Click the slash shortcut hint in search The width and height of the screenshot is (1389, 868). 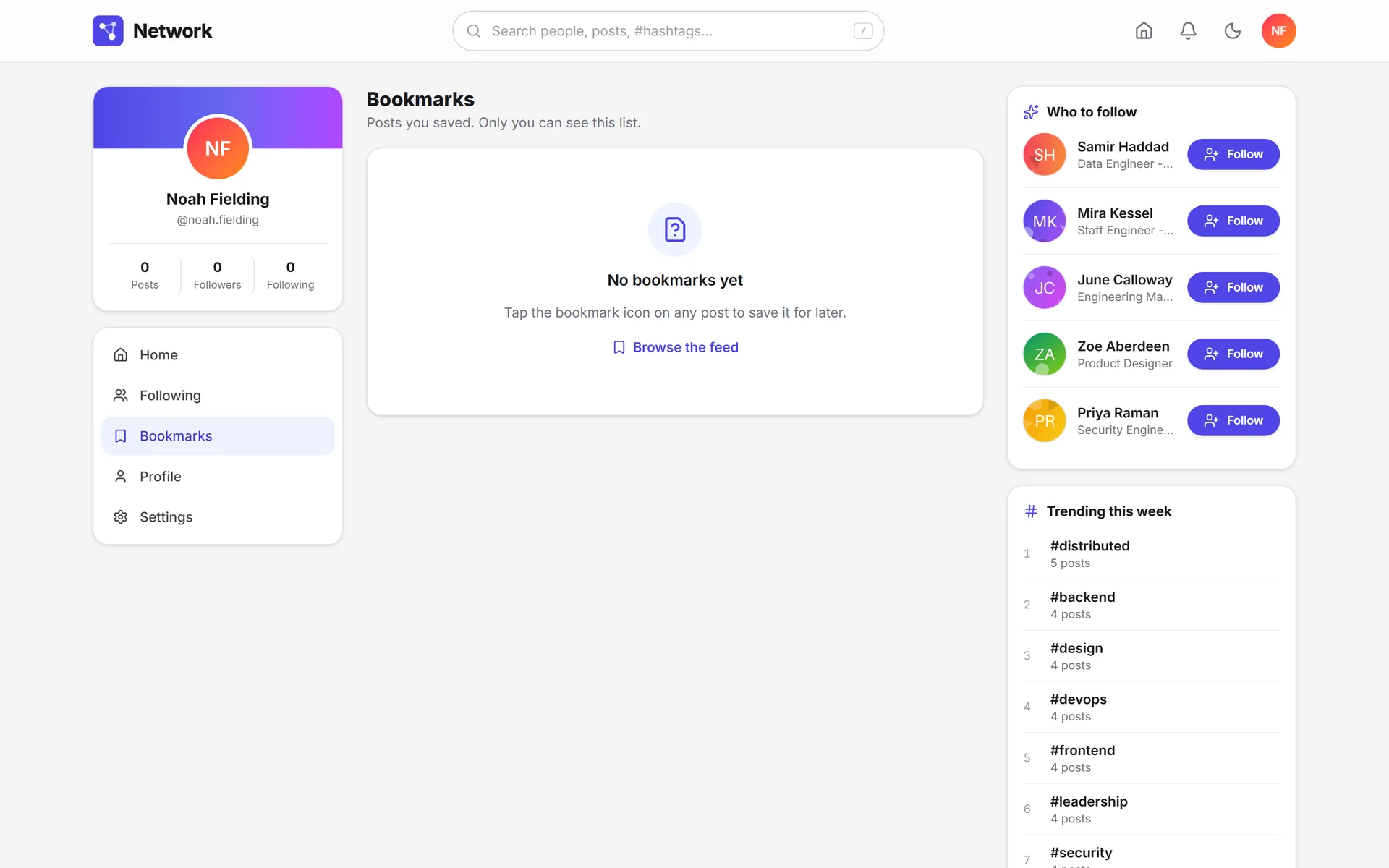pos(863,30)
